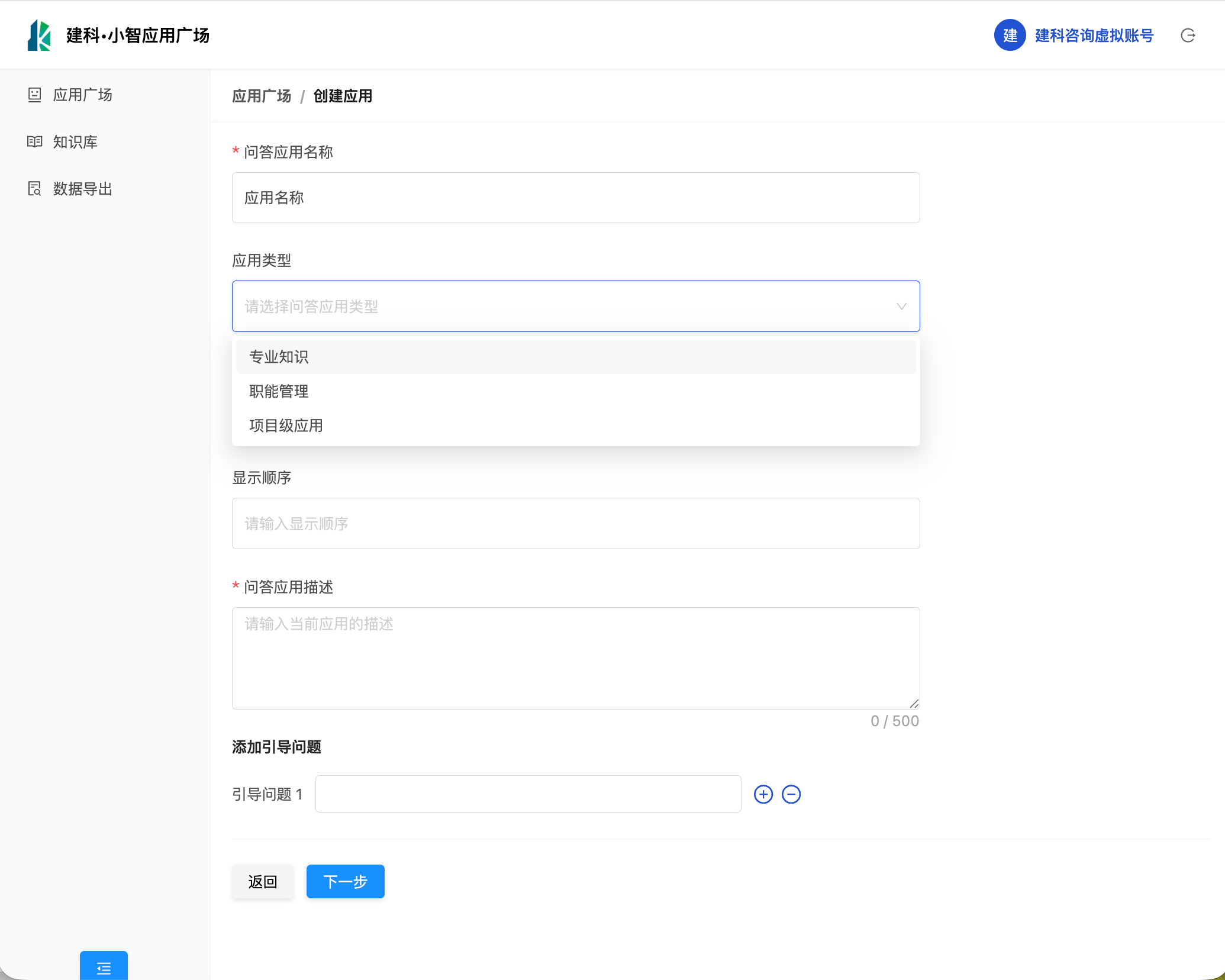Select 专业知识 from the dropdown list

(x=279, y=357)
